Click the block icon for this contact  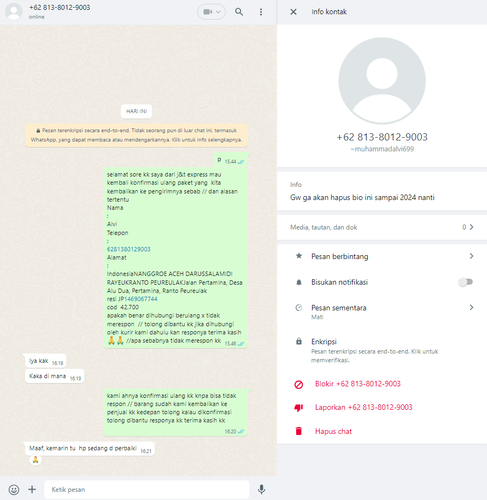point(299,385)
